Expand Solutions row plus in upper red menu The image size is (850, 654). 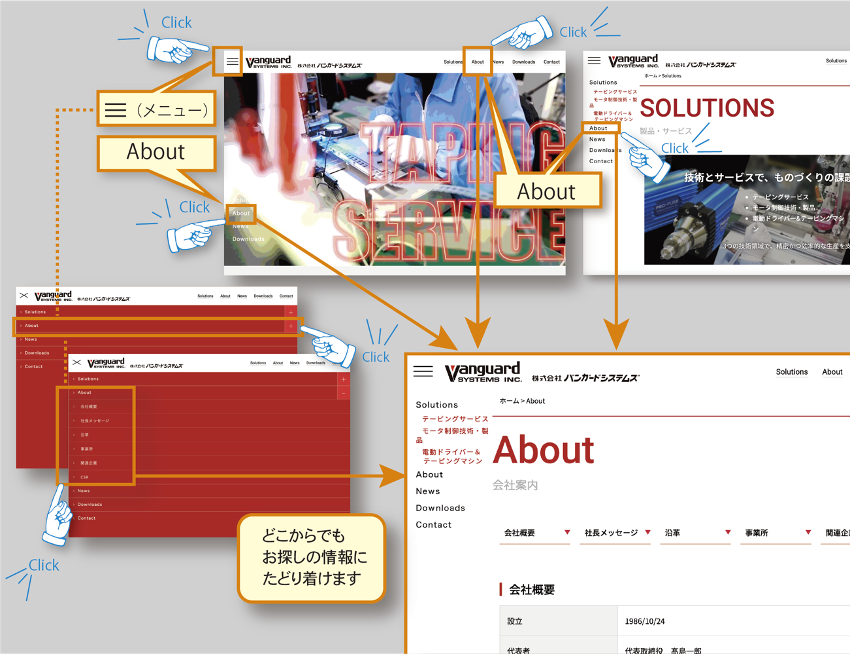pos(290,312)
